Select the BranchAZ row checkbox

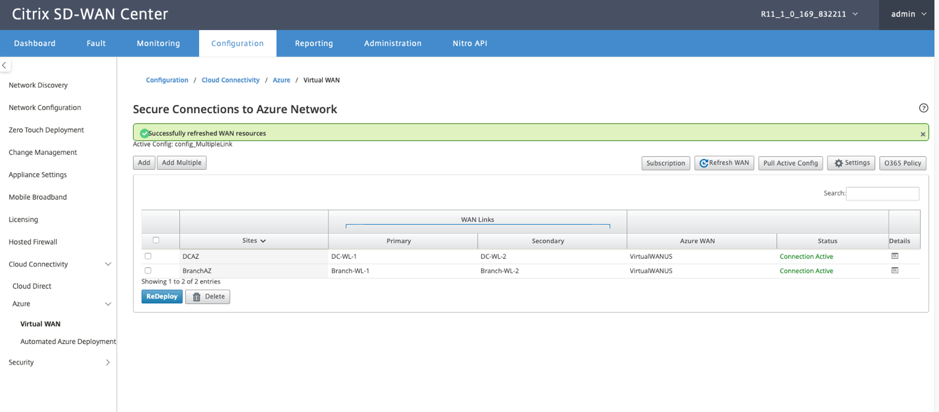pyautogui.click(x=148, y=270)
